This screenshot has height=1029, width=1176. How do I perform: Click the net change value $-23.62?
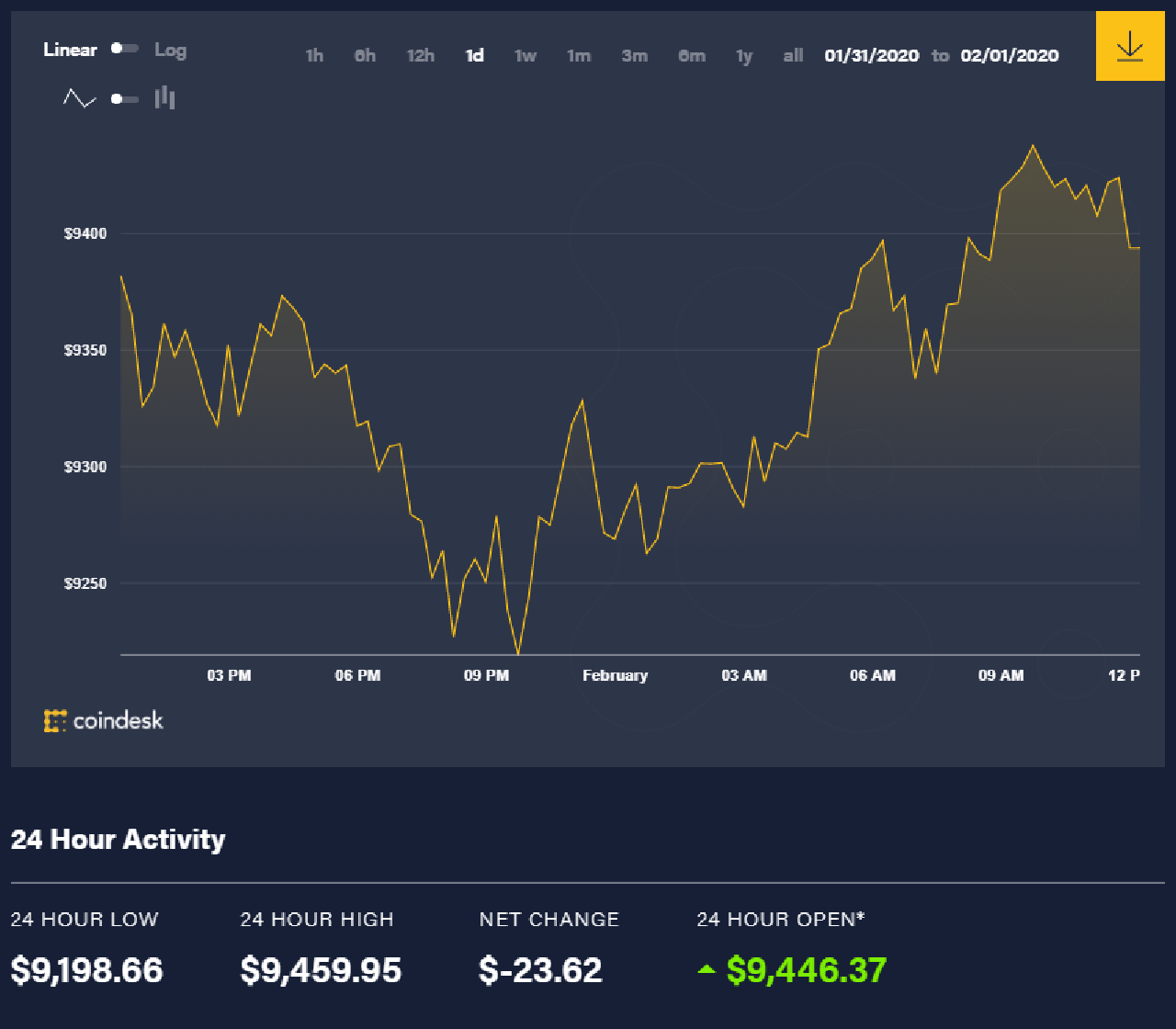(x=541, y=970)
